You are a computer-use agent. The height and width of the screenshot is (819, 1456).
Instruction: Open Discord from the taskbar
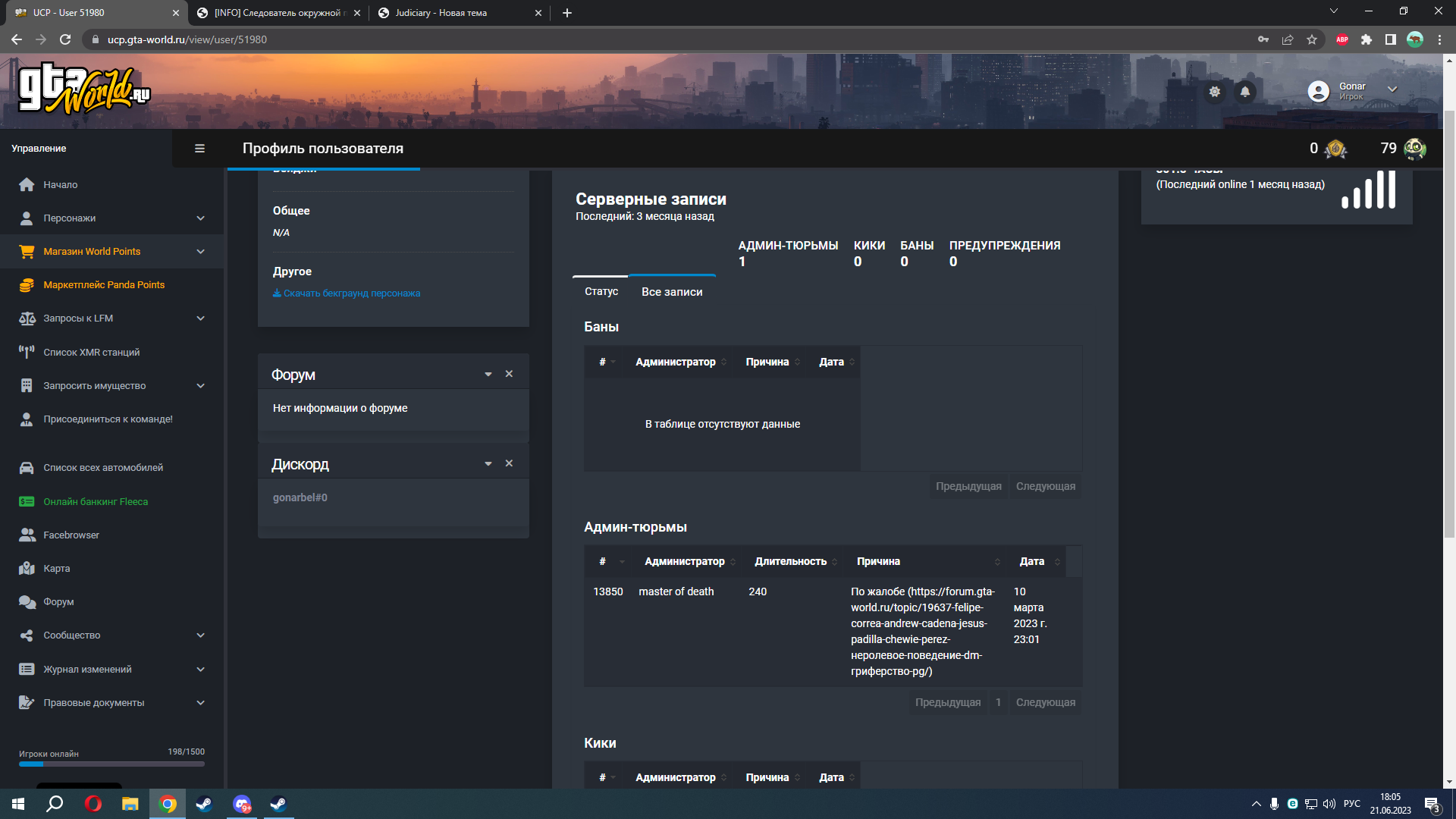[x=242, y=804]
